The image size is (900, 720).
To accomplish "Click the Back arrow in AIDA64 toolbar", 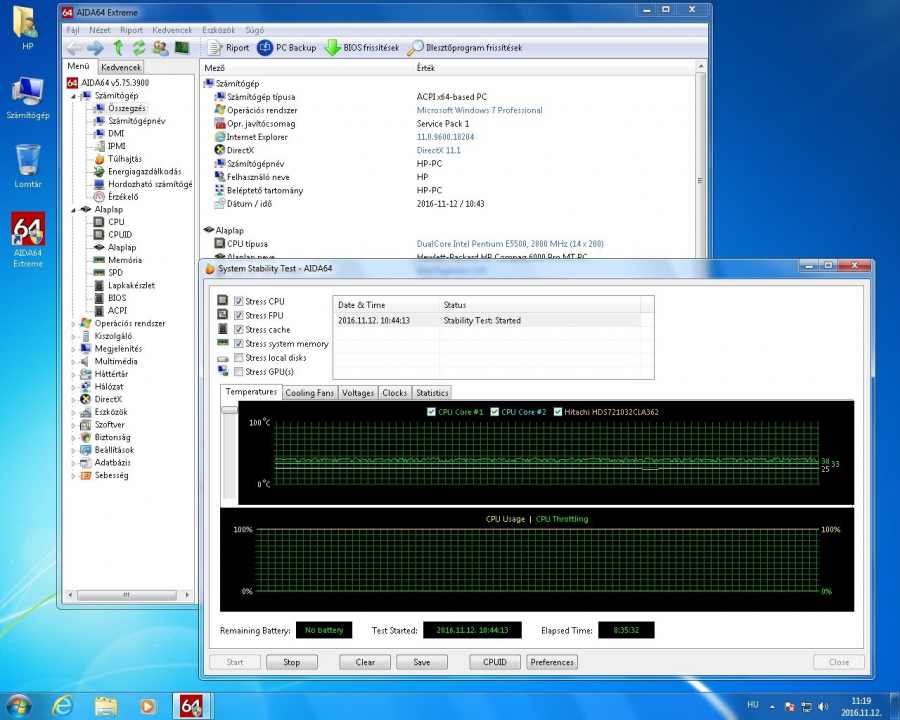I will 73,48.
